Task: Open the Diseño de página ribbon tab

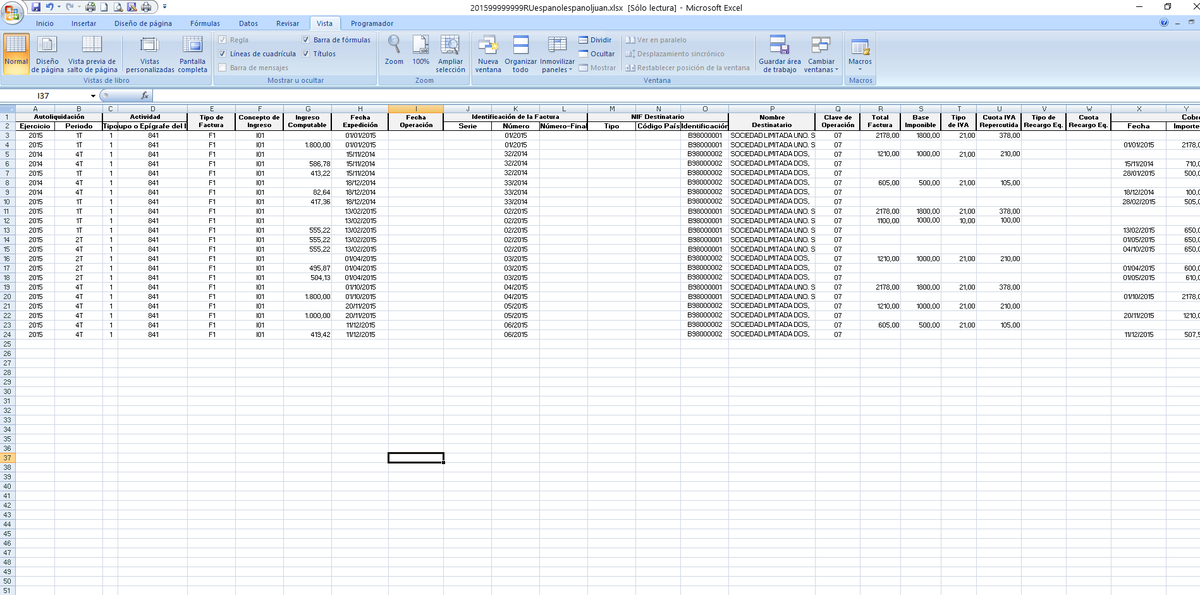Action: coord(145,23)
